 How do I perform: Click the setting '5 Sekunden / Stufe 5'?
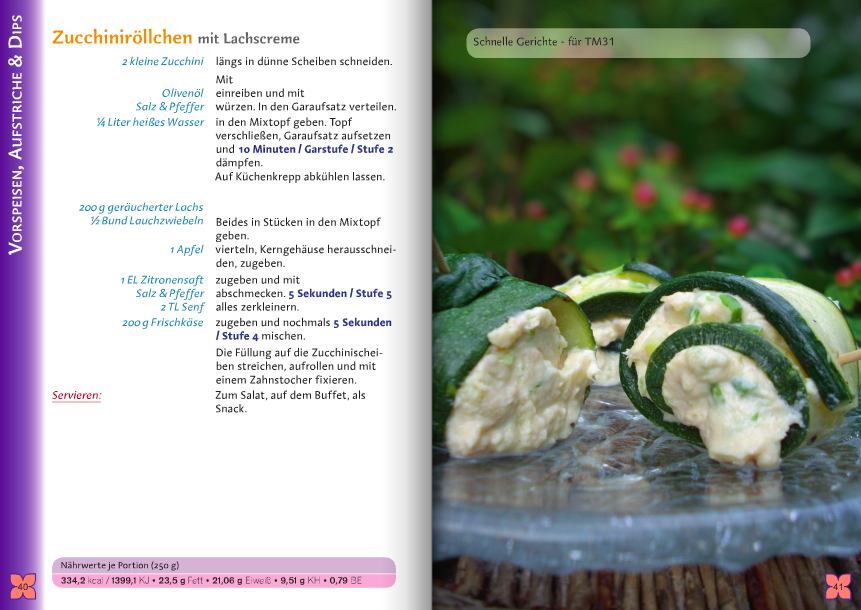pyautogui.click(x=340, y=294)
